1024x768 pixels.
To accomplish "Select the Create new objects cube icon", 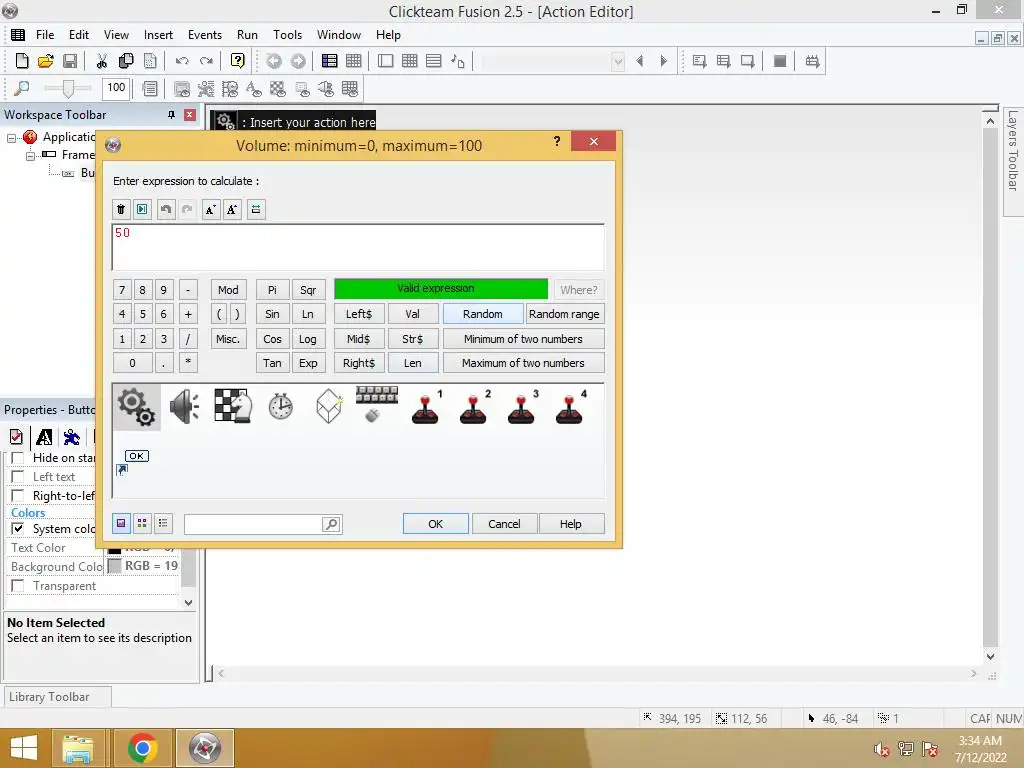I will point(329,406).
